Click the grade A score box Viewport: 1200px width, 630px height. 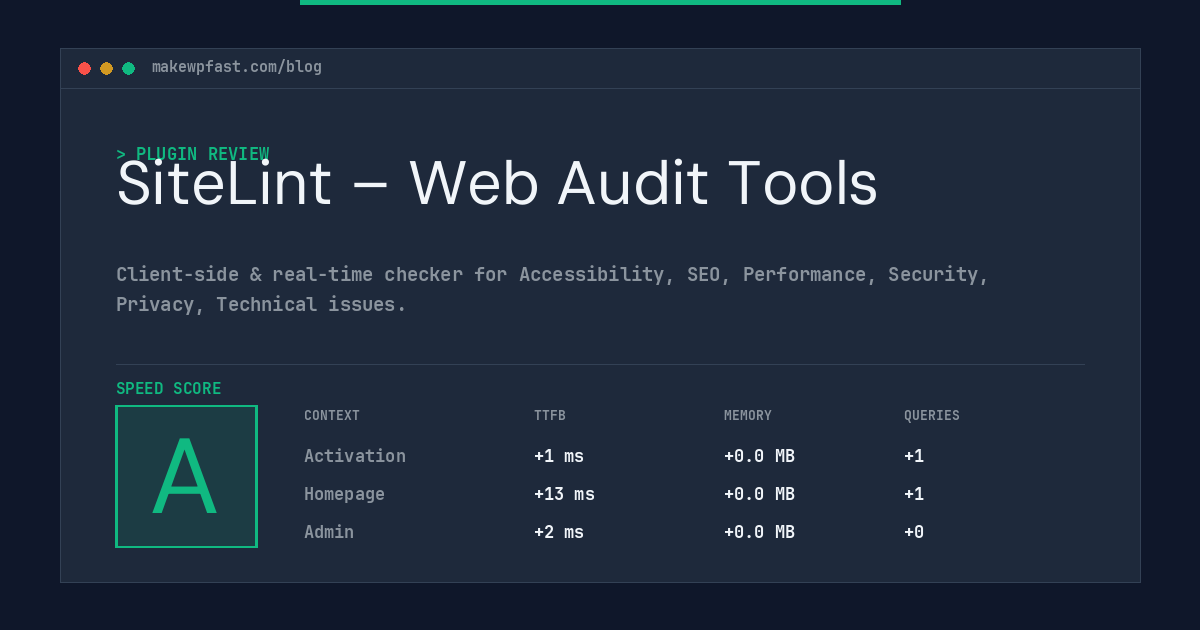click(187, 476)
